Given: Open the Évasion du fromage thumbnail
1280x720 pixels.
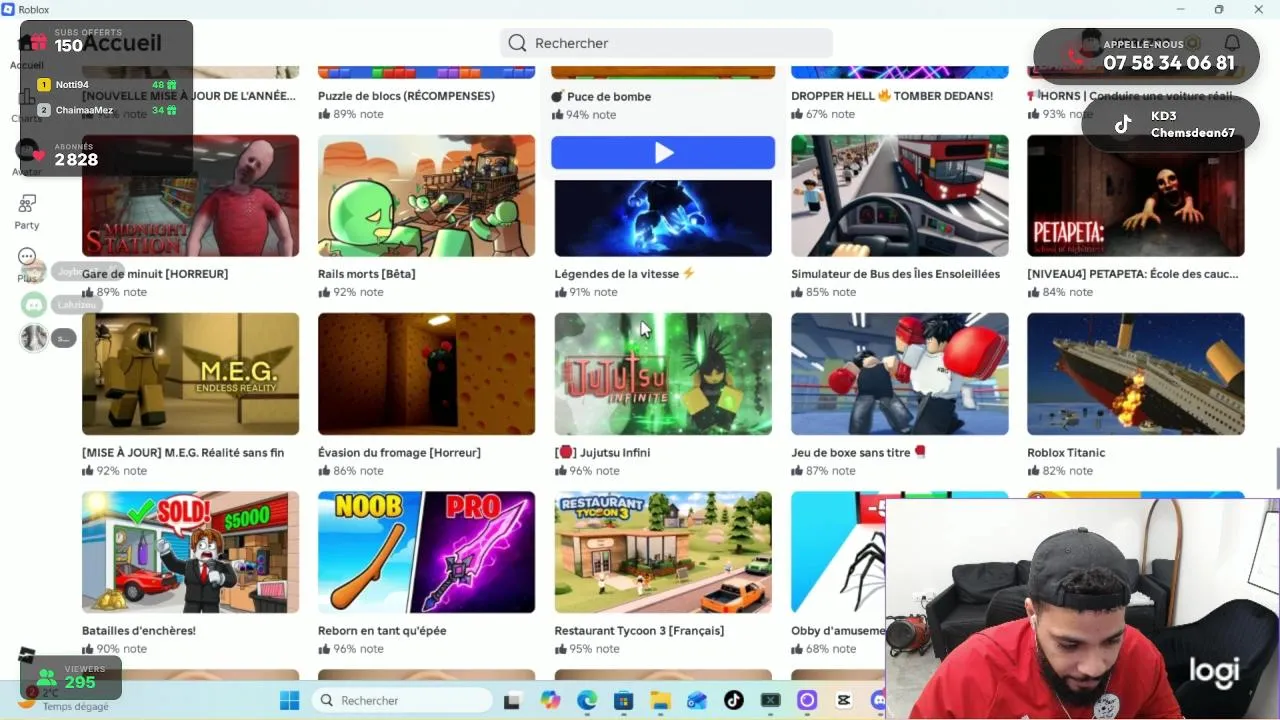Looking at the screenshot, I should pos(427,374).
